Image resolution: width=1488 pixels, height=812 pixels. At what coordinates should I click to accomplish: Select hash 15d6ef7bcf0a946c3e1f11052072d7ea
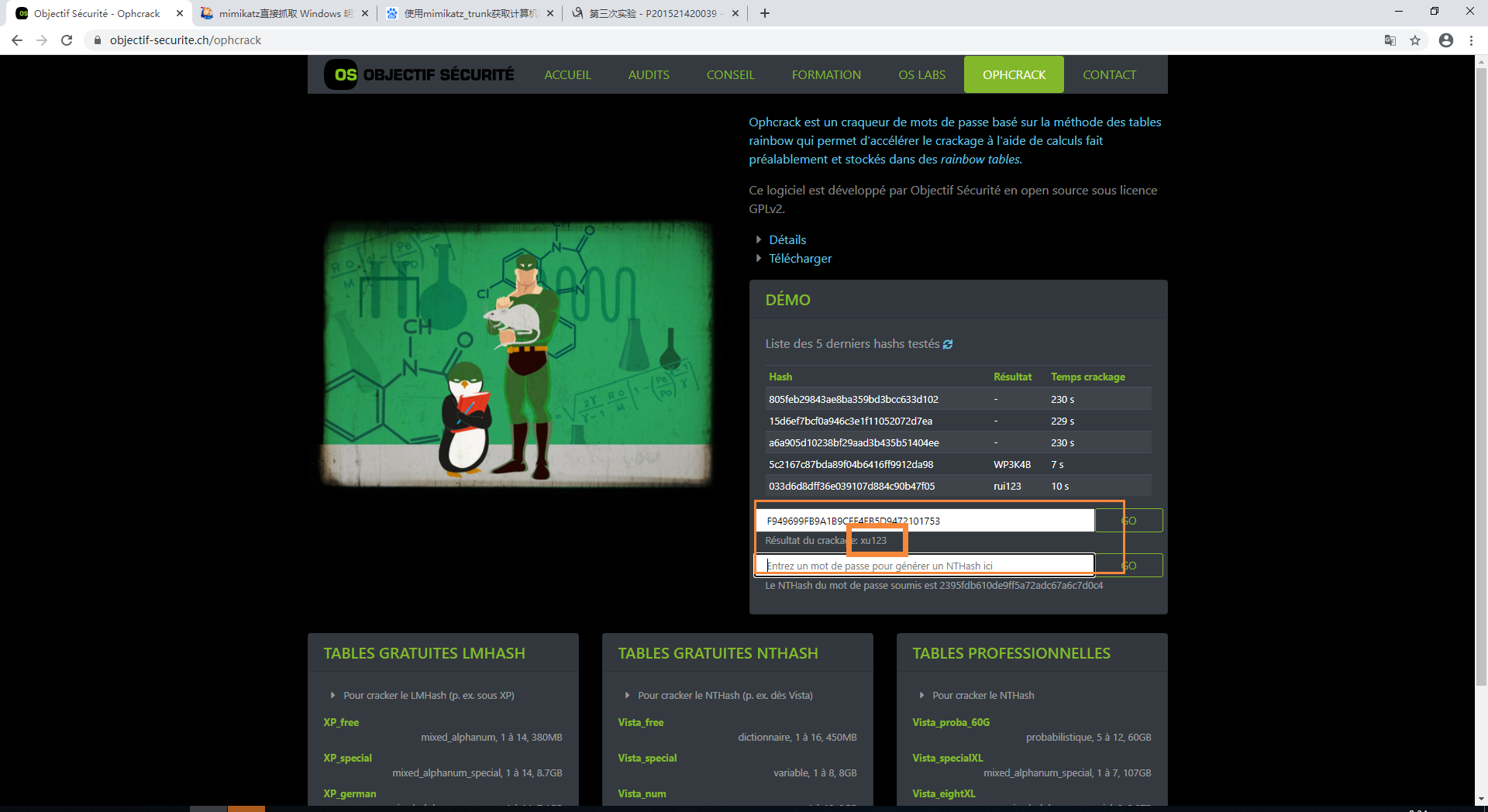[850, 421]
